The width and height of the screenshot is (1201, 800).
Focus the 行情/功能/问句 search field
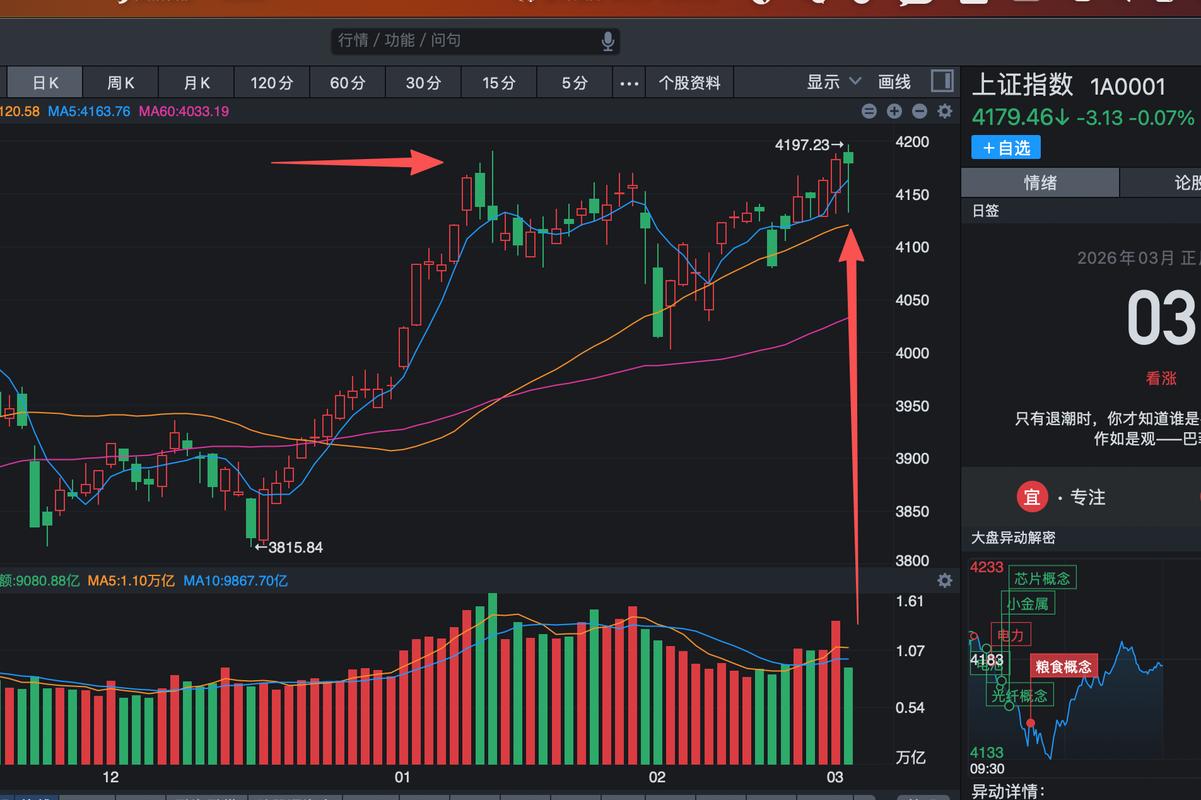(476, 41)
